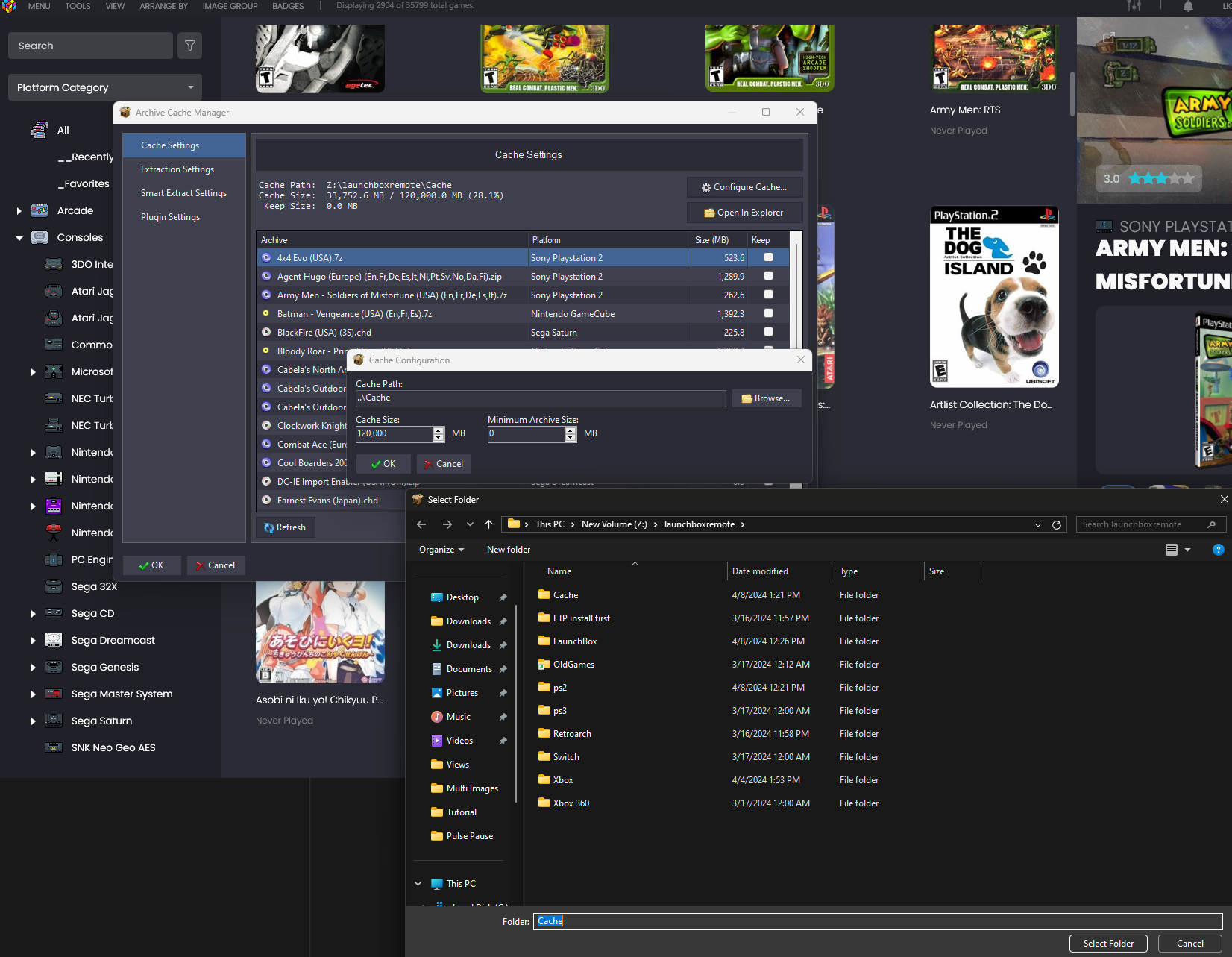Open the Organize dropdown menu
The image size is (1232, 957).
[x=441, y=550]
